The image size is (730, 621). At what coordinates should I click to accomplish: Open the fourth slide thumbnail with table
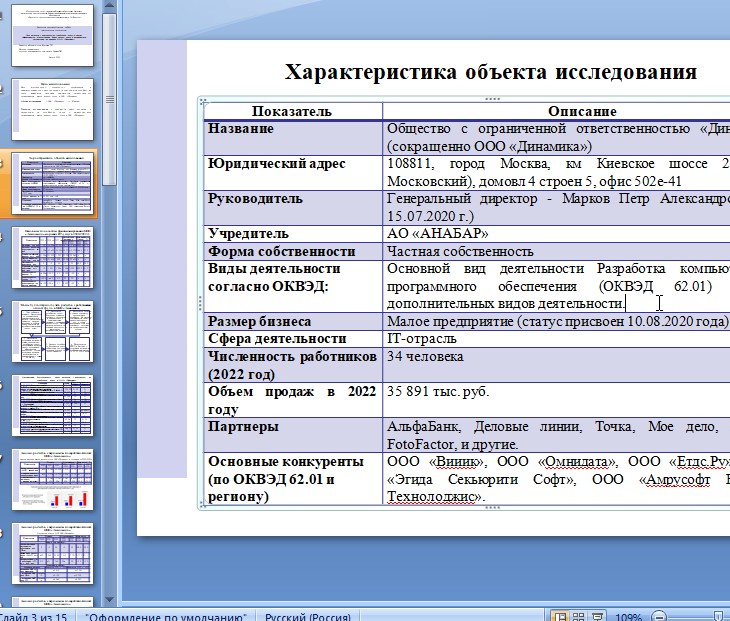[53, 257]
